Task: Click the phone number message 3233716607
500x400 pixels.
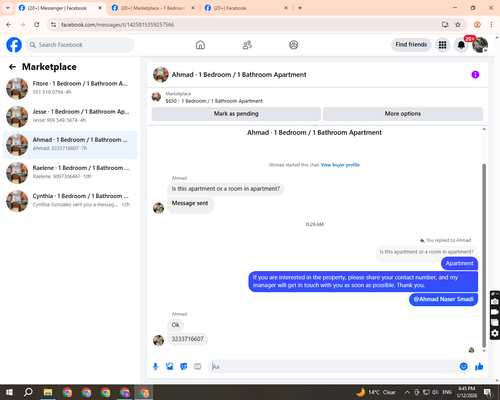Action: coord(187,339)
